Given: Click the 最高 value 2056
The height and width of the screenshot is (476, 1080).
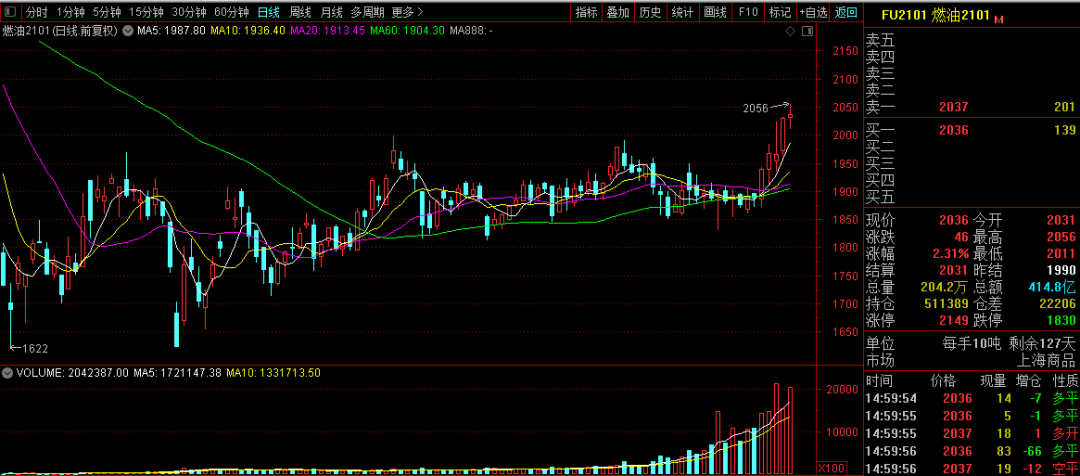Looking at the screenshot, I should pyautogui.click(x=1060, y=237).
